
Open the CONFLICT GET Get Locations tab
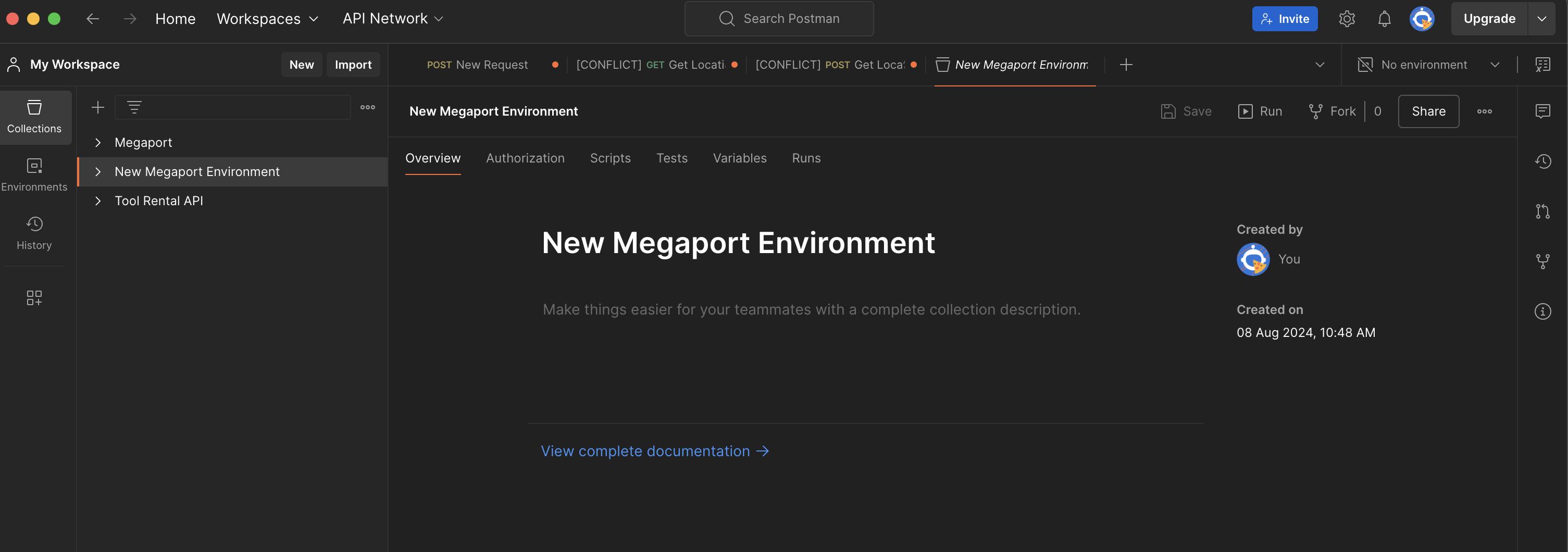click(x=656, y=65)
